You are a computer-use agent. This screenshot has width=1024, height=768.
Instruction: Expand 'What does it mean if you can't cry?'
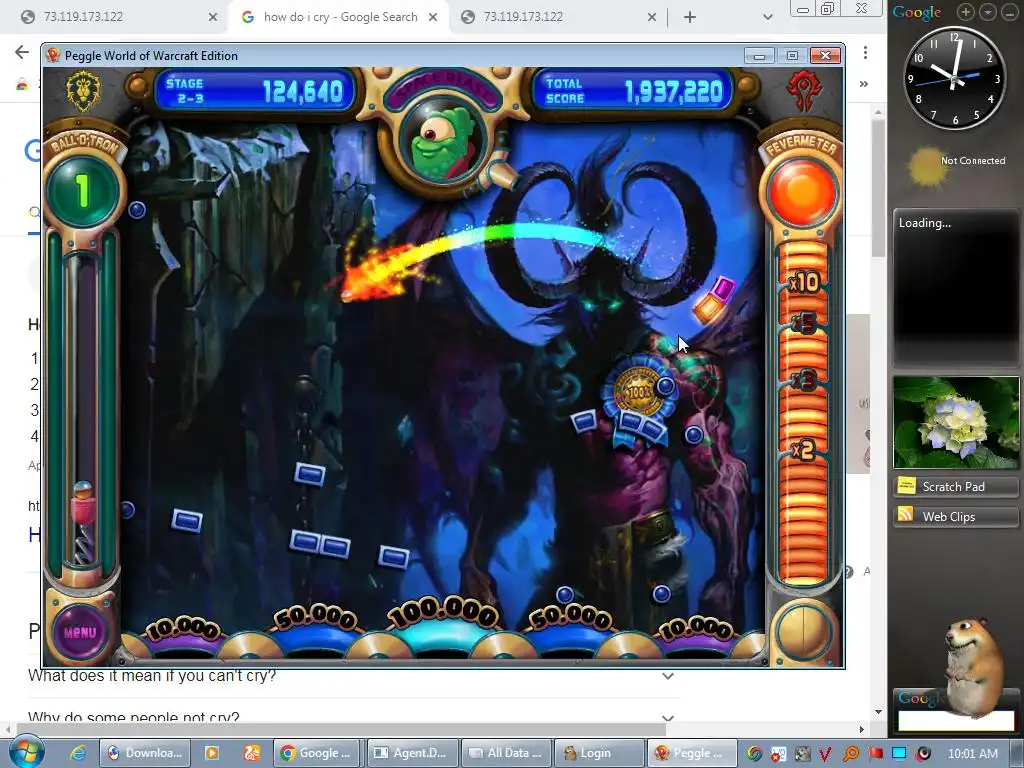tap(667, 676)
